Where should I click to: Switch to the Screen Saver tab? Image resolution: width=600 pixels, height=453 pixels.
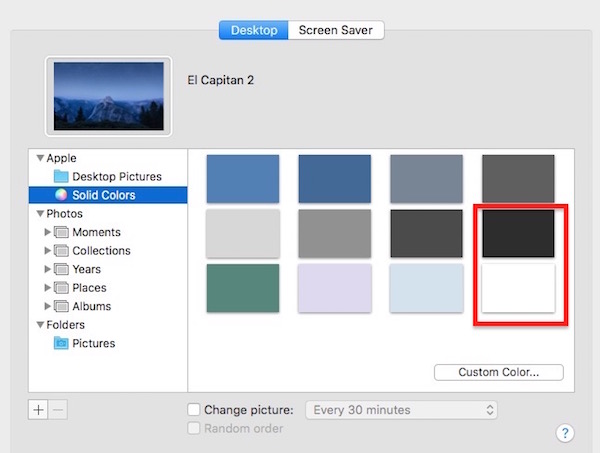tap(336, 30)
